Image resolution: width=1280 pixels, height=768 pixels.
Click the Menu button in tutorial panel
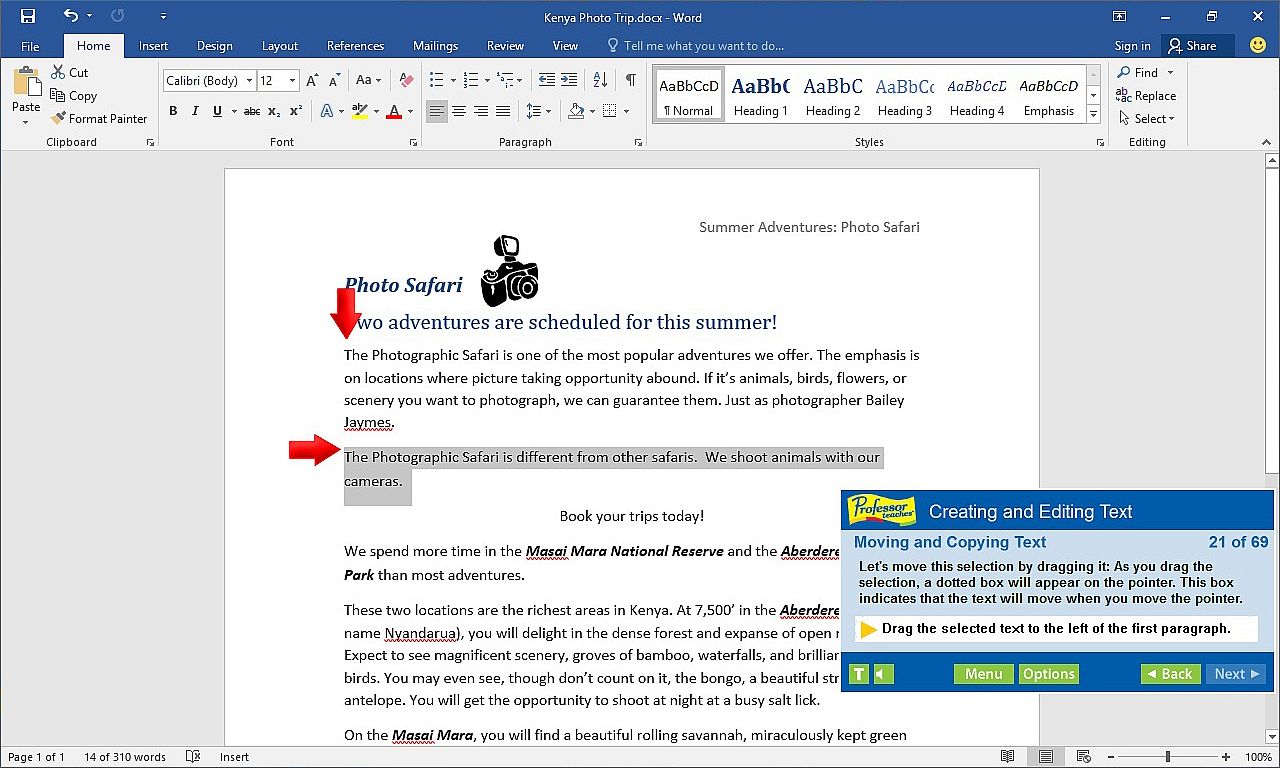[x=983, y=674]
